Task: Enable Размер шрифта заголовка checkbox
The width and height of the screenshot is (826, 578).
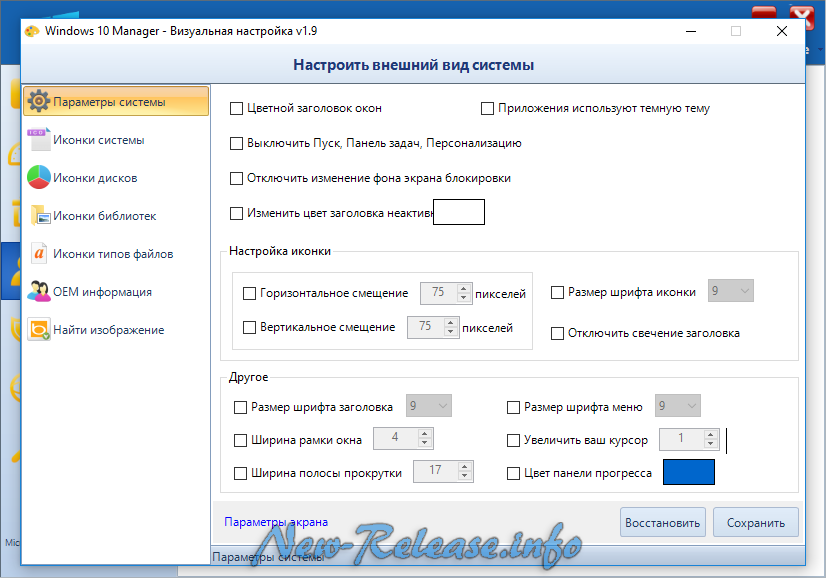Action: pyautogui.click(x=240, y=407)
